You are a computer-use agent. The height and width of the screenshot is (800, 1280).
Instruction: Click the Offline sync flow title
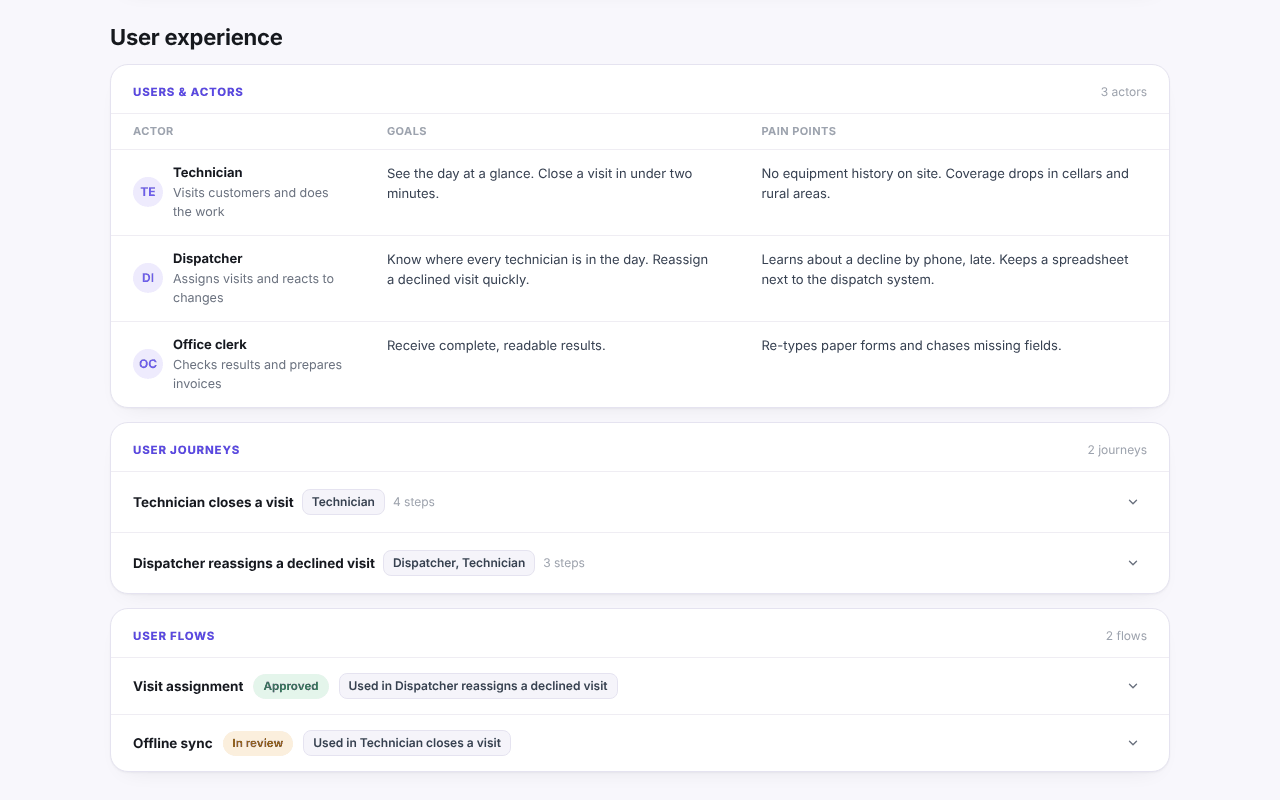point(173,743)
